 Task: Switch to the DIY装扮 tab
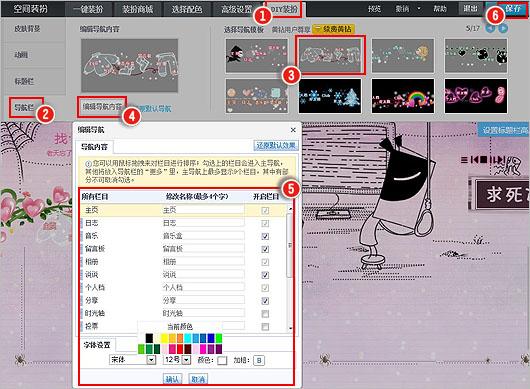point(284,9)
